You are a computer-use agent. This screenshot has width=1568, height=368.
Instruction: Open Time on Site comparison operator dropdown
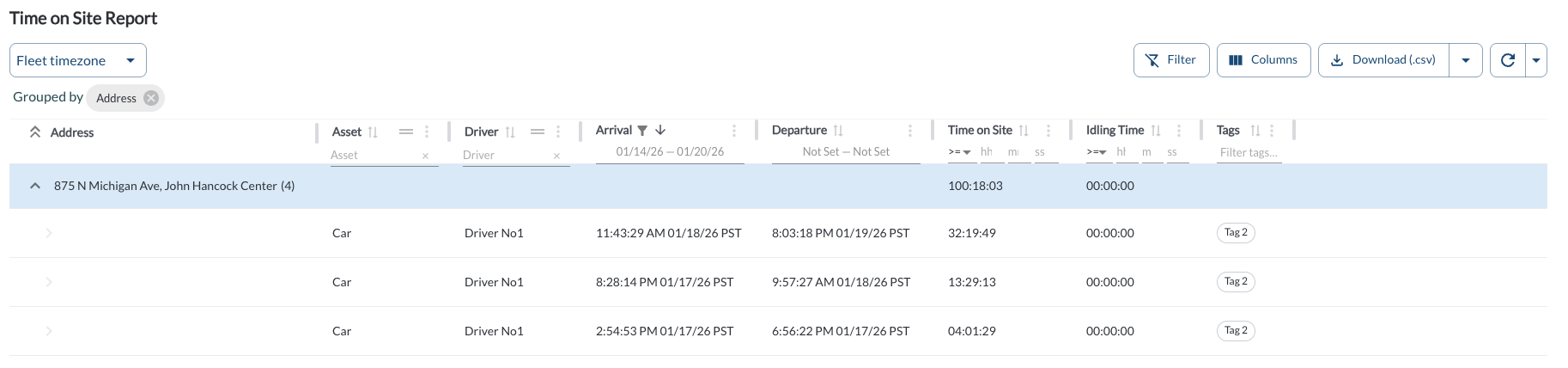click(959, 152)
